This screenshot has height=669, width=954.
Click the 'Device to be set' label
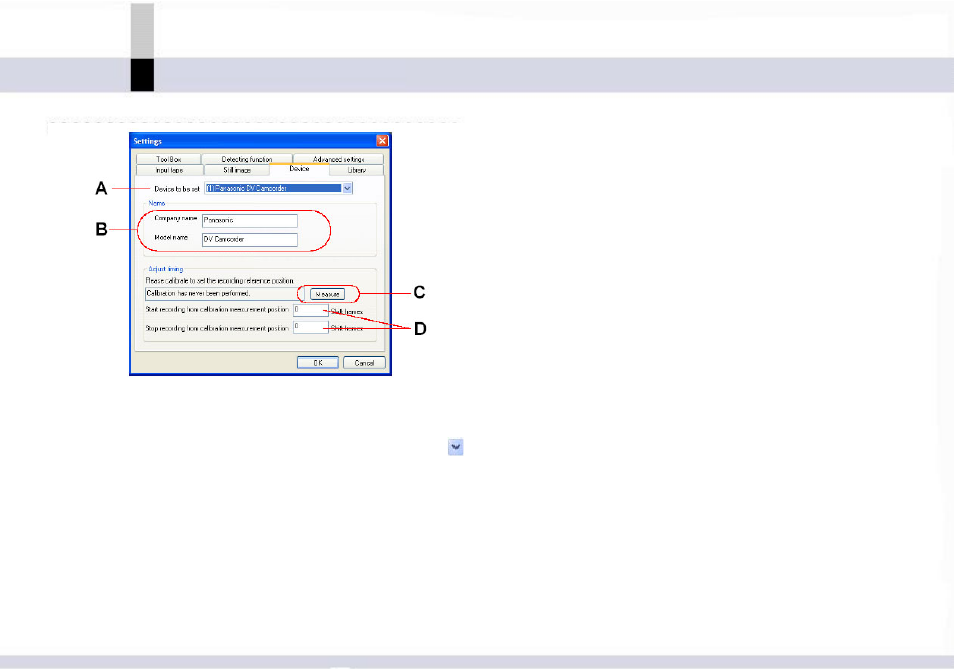[177, 189]
